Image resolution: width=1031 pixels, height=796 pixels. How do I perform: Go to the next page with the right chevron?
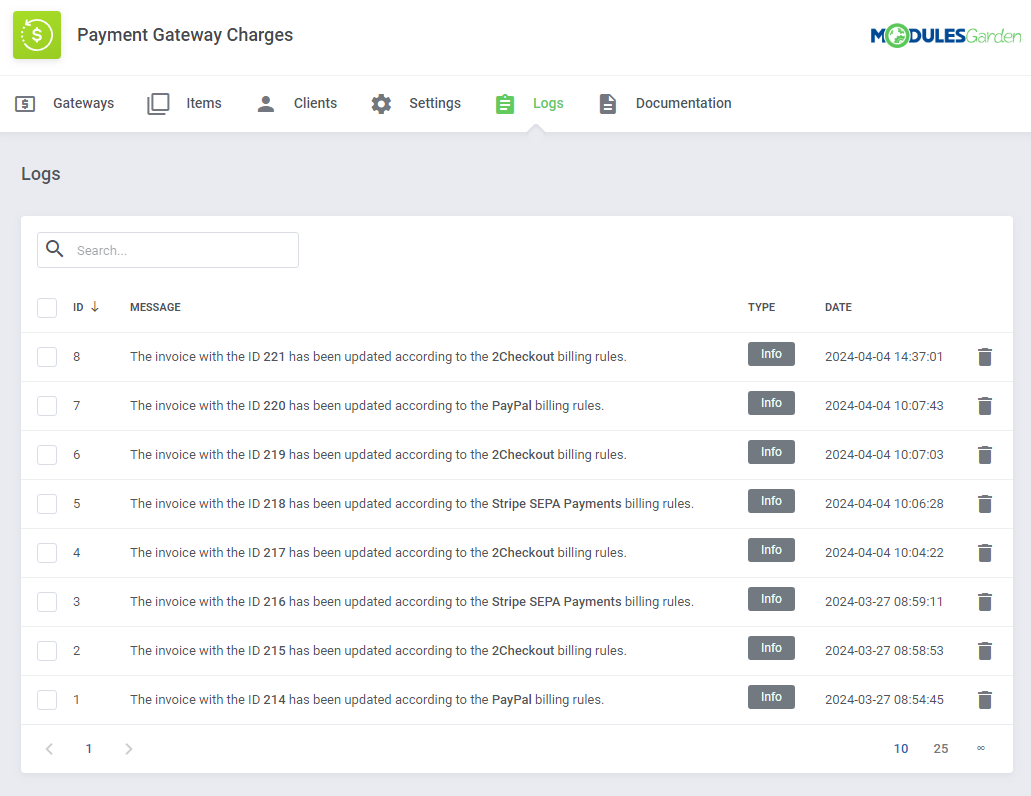[128, 748]
